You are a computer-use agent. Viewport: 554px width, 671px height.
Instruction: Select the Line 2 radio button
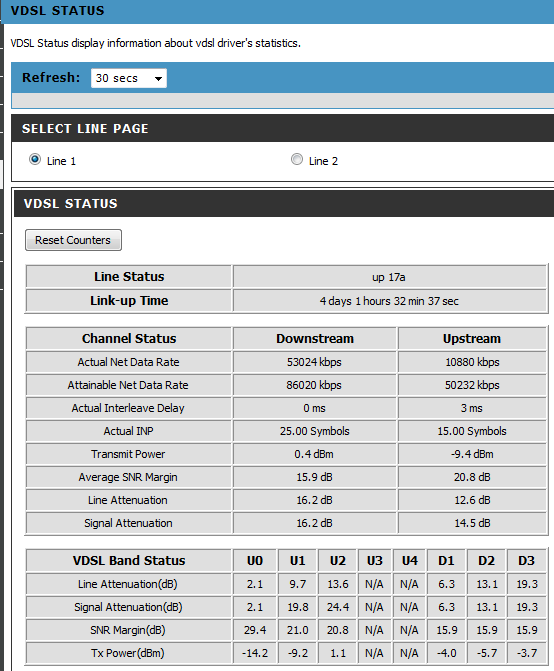click(296, 160)
